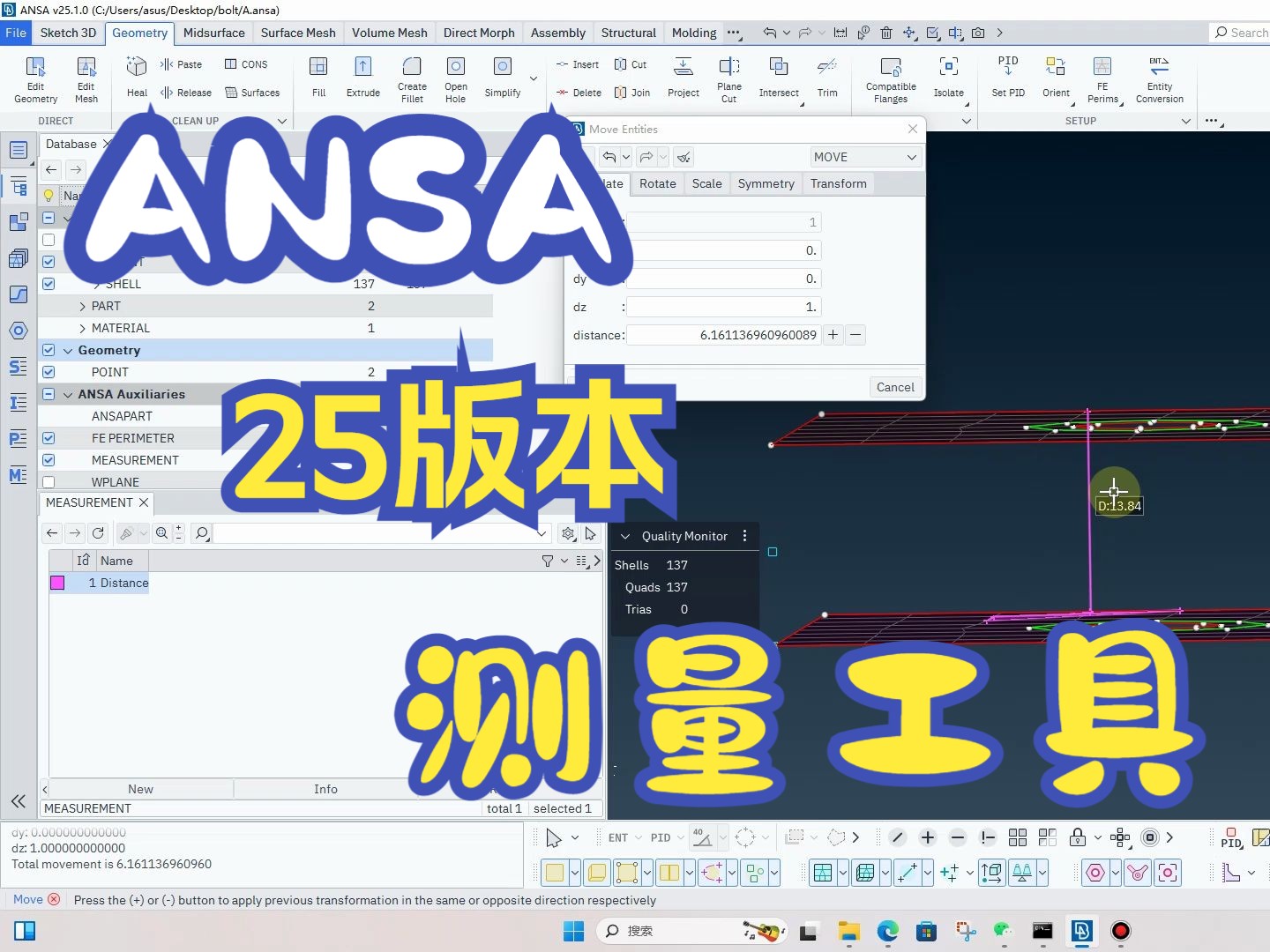Expand the CLEAN UP group arrow

pyautogui.click(x=282, y=121)
